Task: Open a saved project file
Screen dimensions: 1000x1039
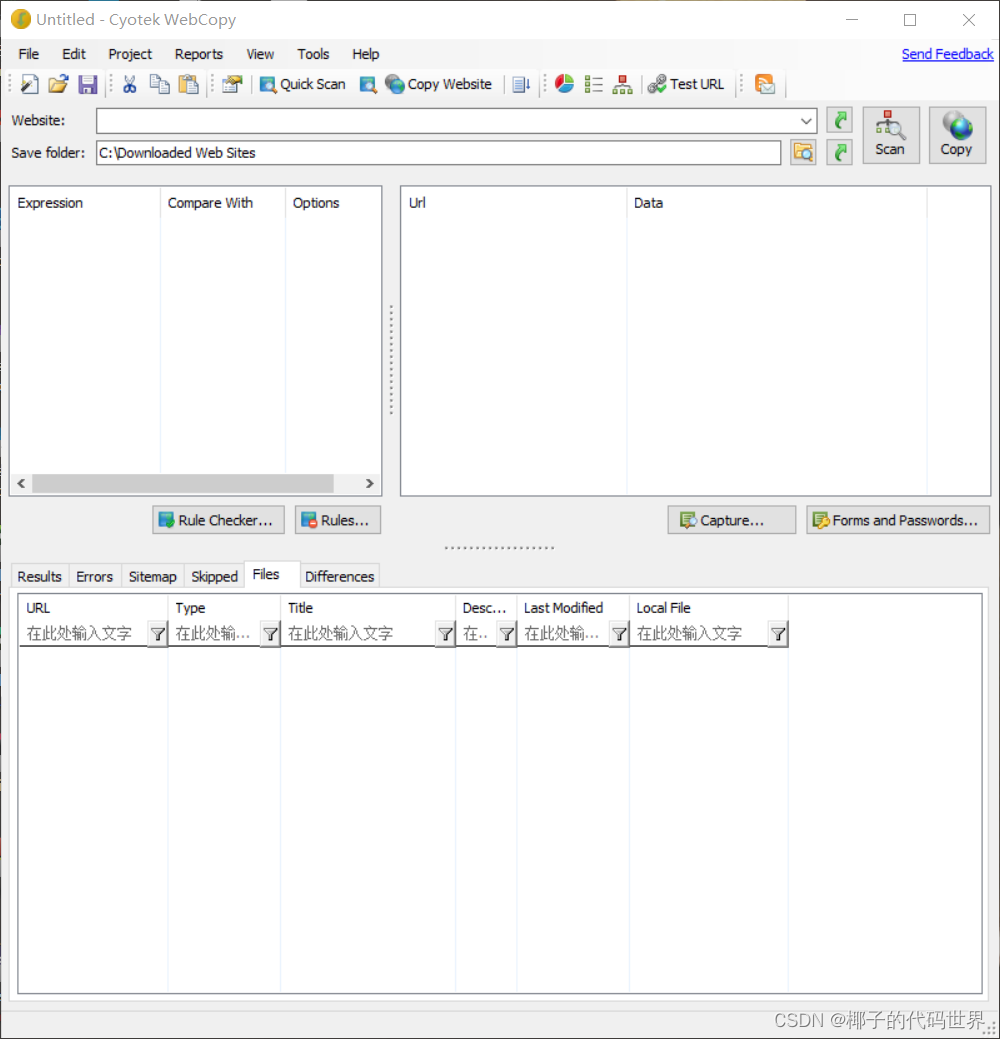Action: click(57, 84)
